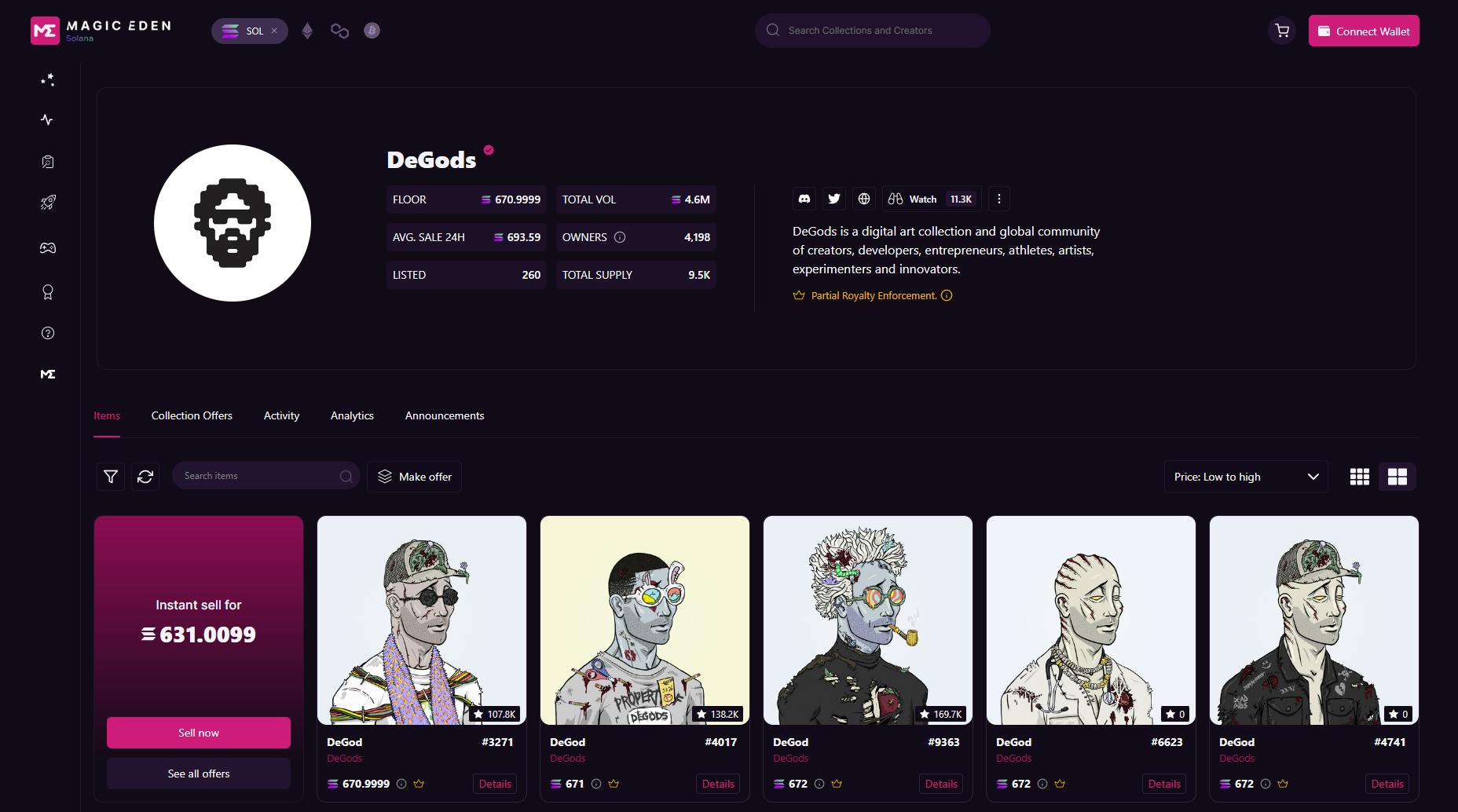Focus the Search Collections and Creators field

pos(872,31)
